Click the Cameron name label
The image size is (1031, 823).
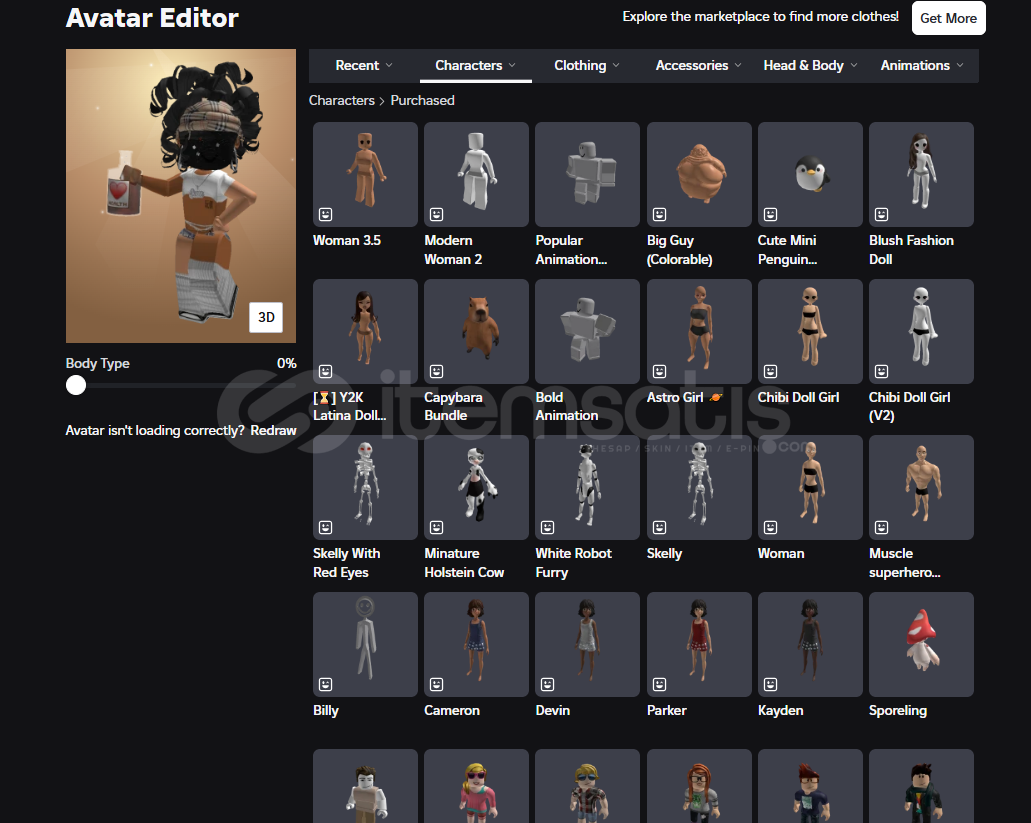[x=452, y=711]
